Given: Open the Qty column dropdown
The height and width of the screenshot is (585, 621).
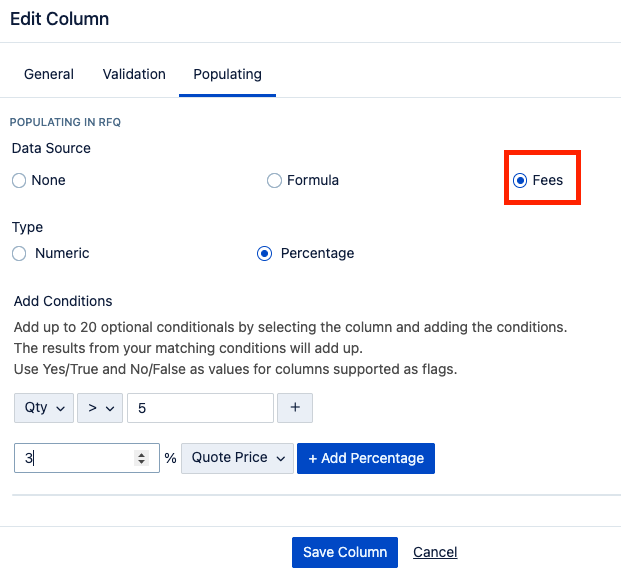Looking at the screenshot, I should coord(44,408).
